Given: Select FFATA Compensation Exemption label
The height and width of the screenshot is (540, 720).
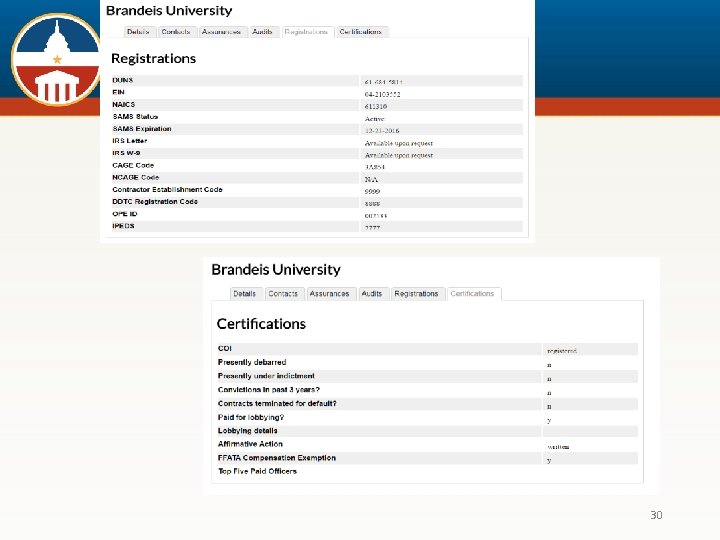Looking at the screenshot, I should pyautogui.click(x=276, y=458).
